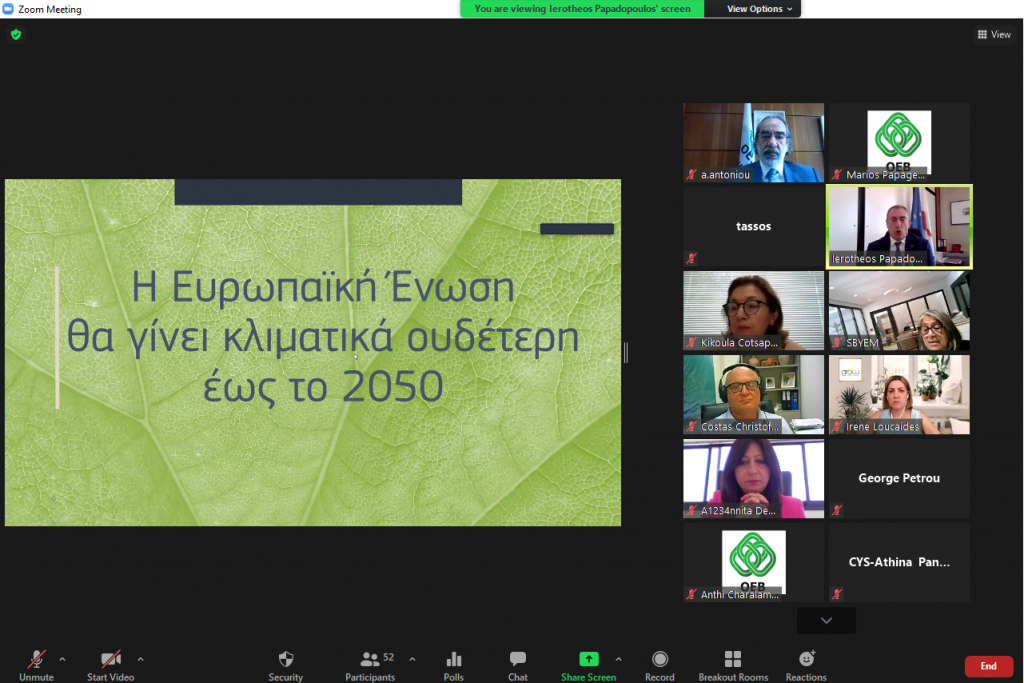The height and width of the screenshot is (683, 1024).
Task: Click the Unmute microphone icon
Action: point(37,659)
